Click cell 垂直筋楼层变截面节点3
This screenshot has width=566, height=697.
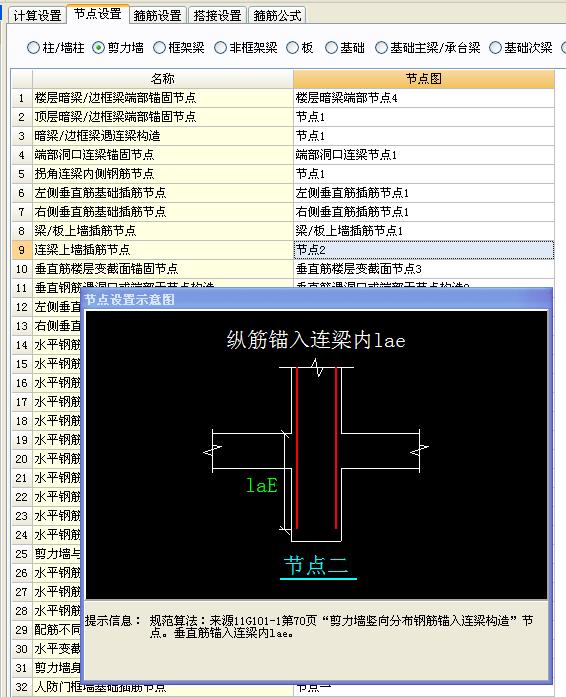pyautogui.click(x=424, y=269)
